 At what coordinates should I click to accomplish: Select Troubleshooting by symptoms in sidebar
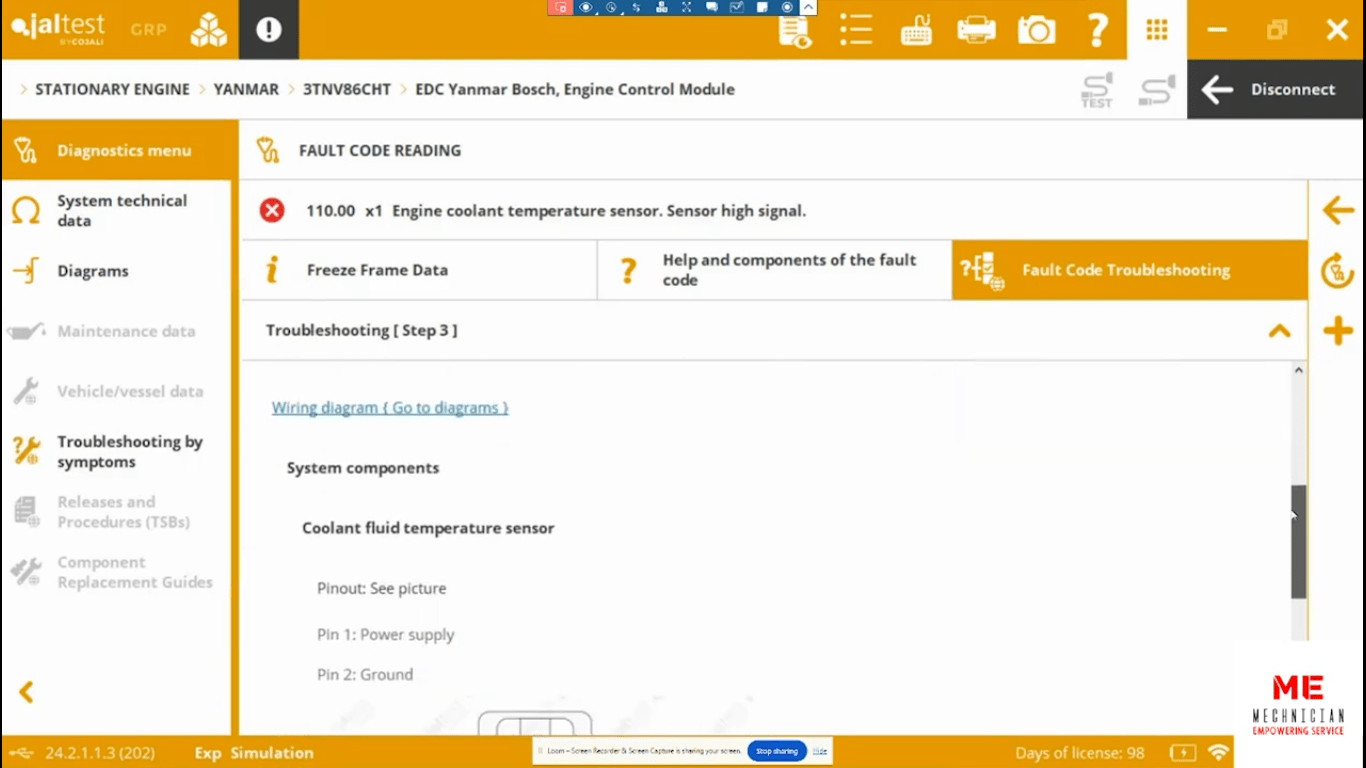(131, 451)
